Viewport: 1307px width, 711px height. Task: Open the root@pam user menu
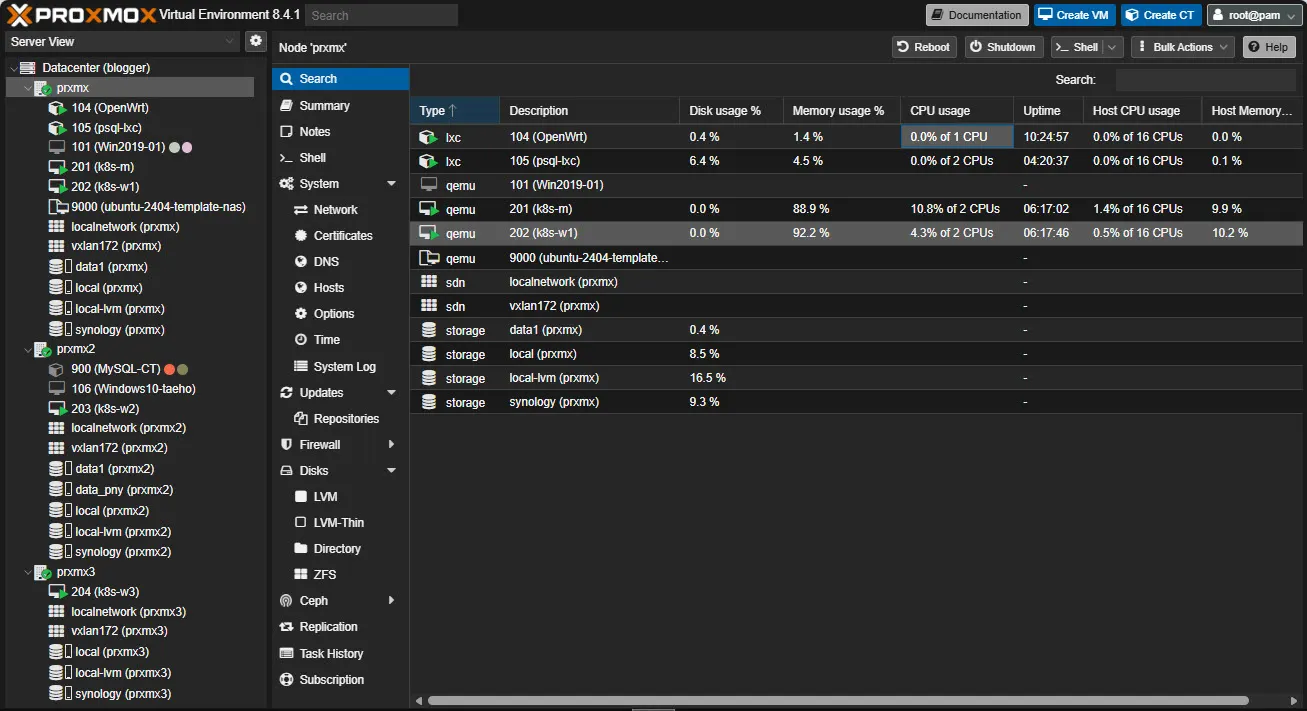[1253, 15]
